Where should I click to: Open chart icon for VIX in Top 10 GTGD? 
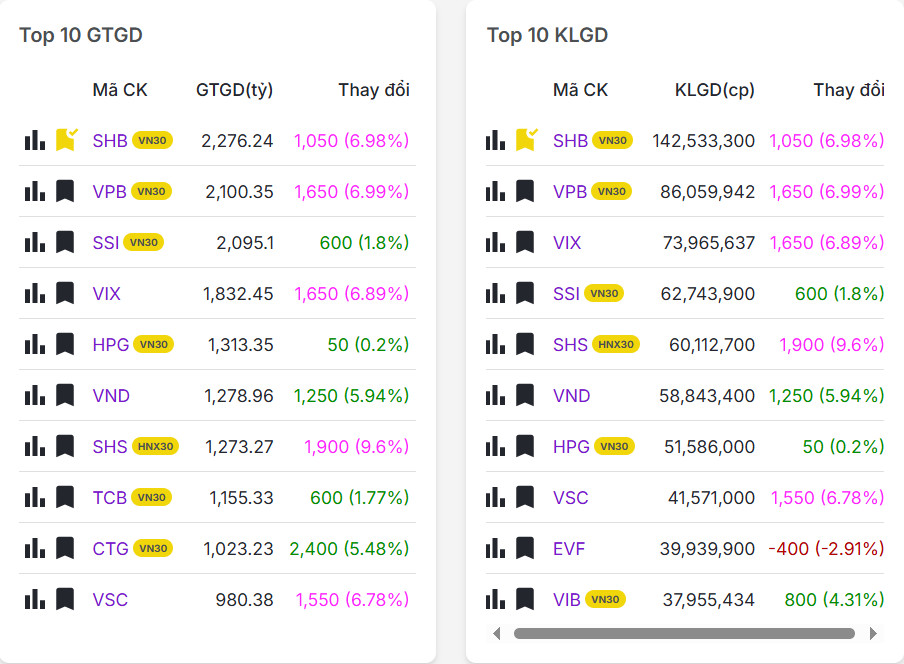coord(35,293)
